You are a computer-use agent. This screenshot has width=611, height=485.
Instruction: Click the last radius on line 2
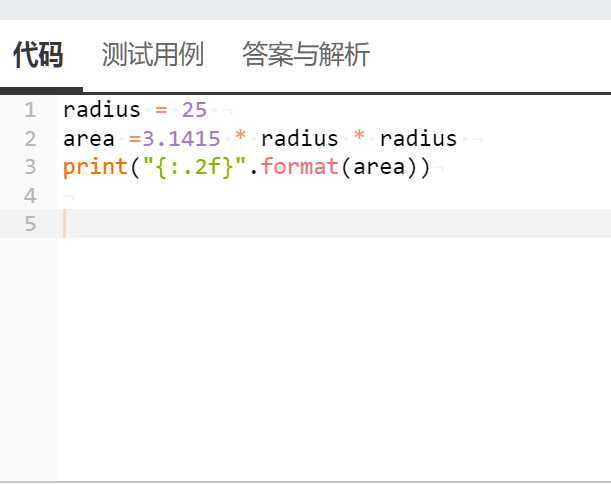coord(419,139)
